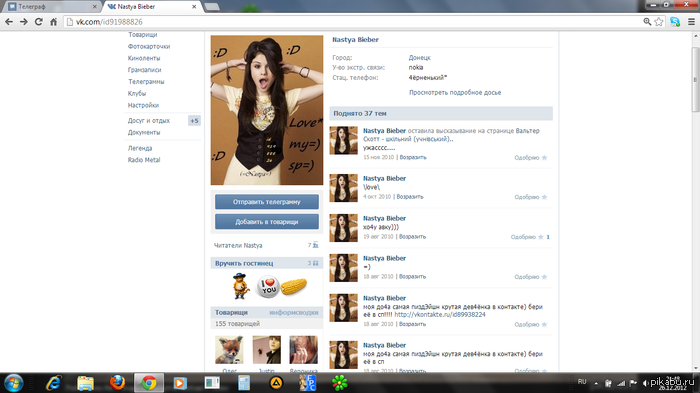
Task: Open the Firefox icon in the taskbar
Action: pyautogui.click(x=117, y=383)
